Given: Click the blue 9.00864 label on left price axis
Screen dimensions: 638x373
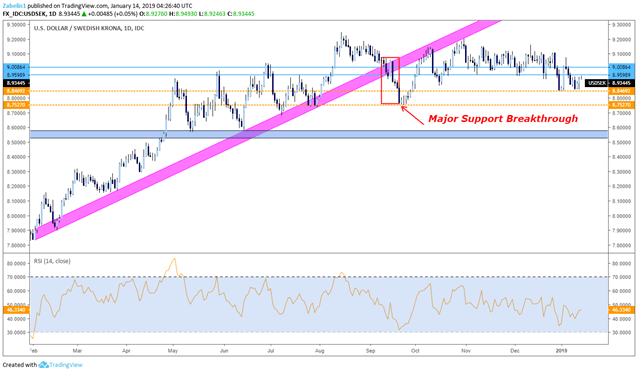Looking at the screenshot, I should 16,67.
